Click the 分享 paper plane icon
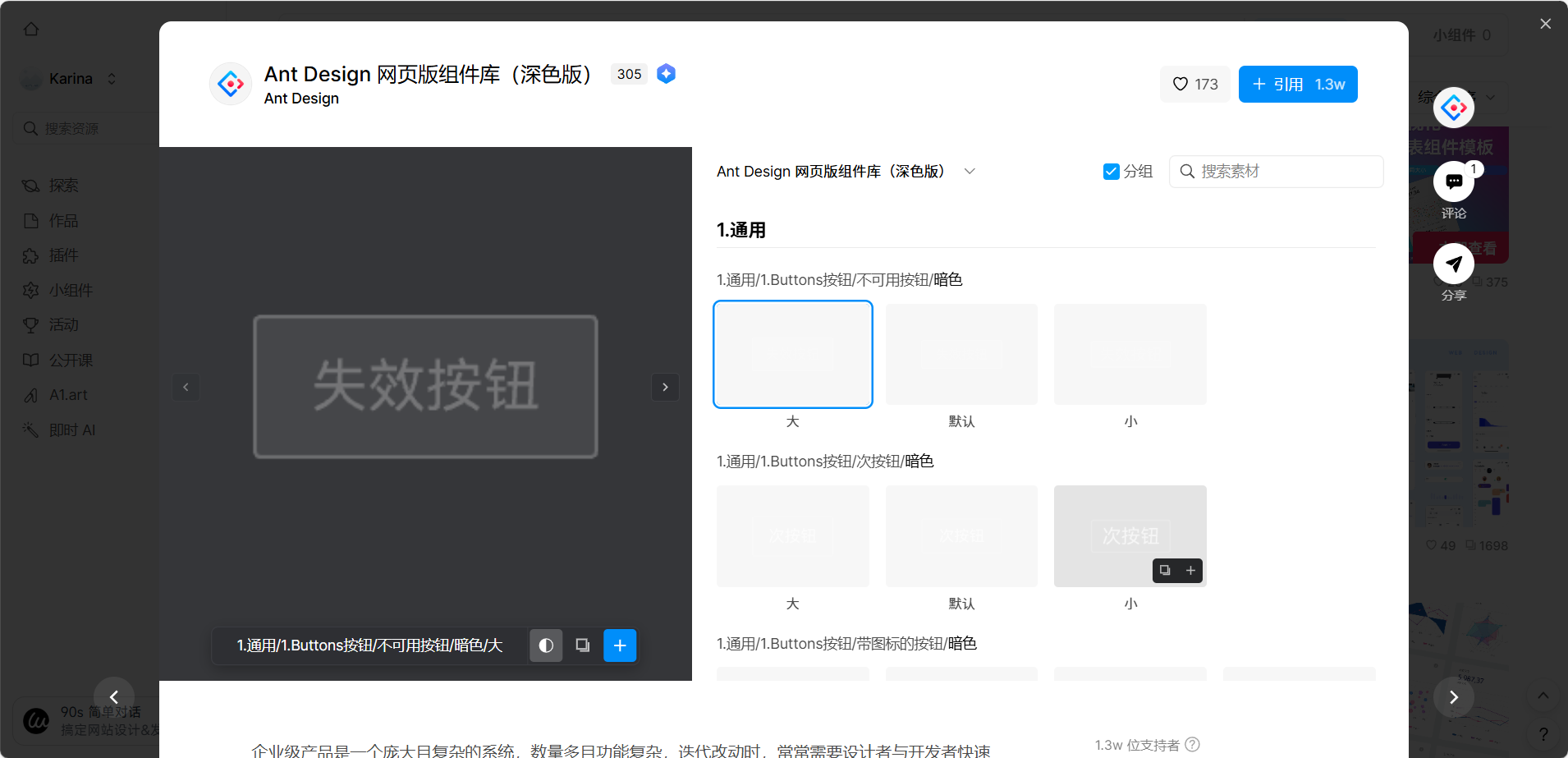The width and height of the screenshot is (1568, 758). pyautogui.click(x=1454, y=264)
